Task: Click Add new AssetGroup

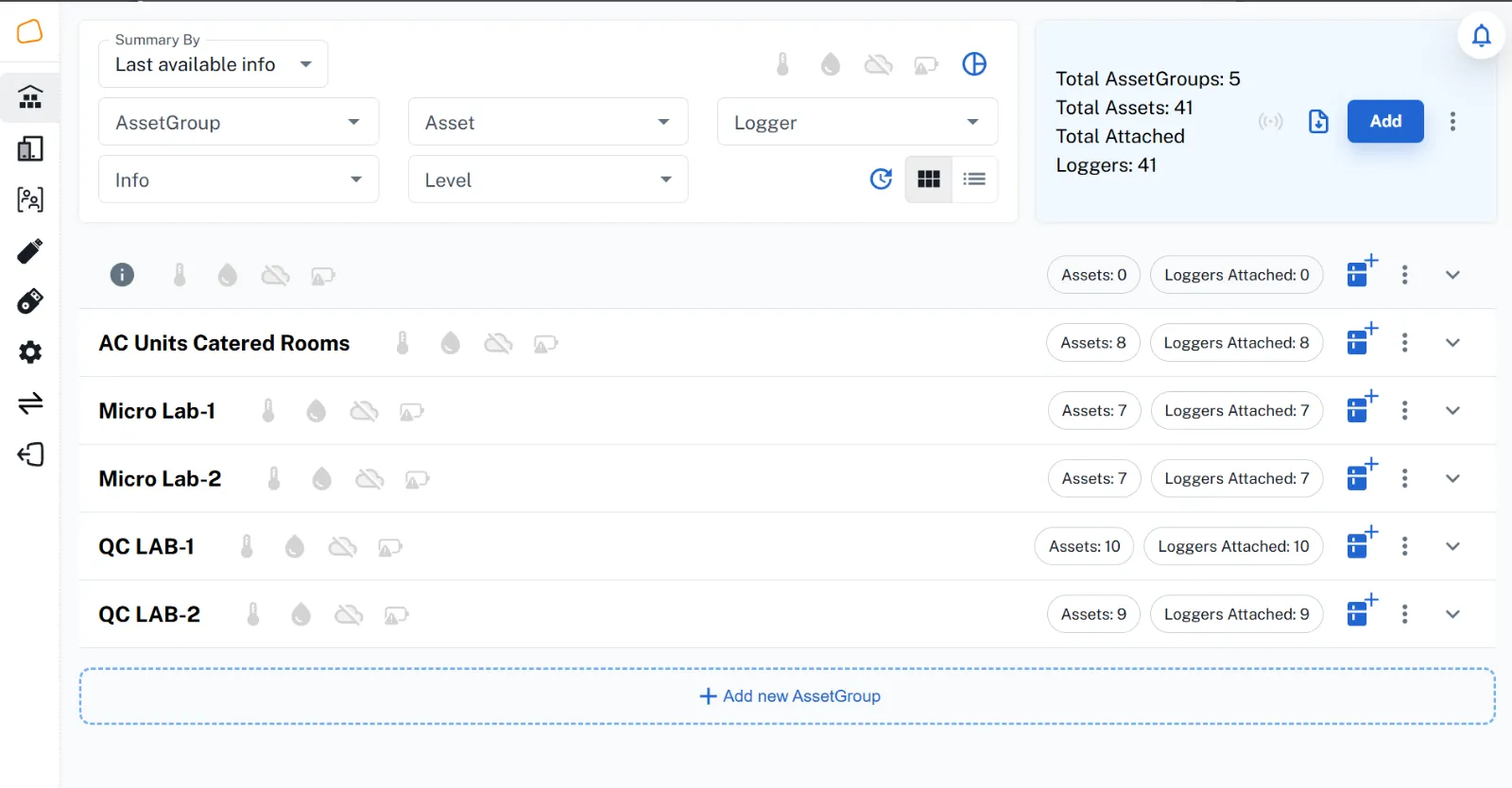Action: click(790, 696)
